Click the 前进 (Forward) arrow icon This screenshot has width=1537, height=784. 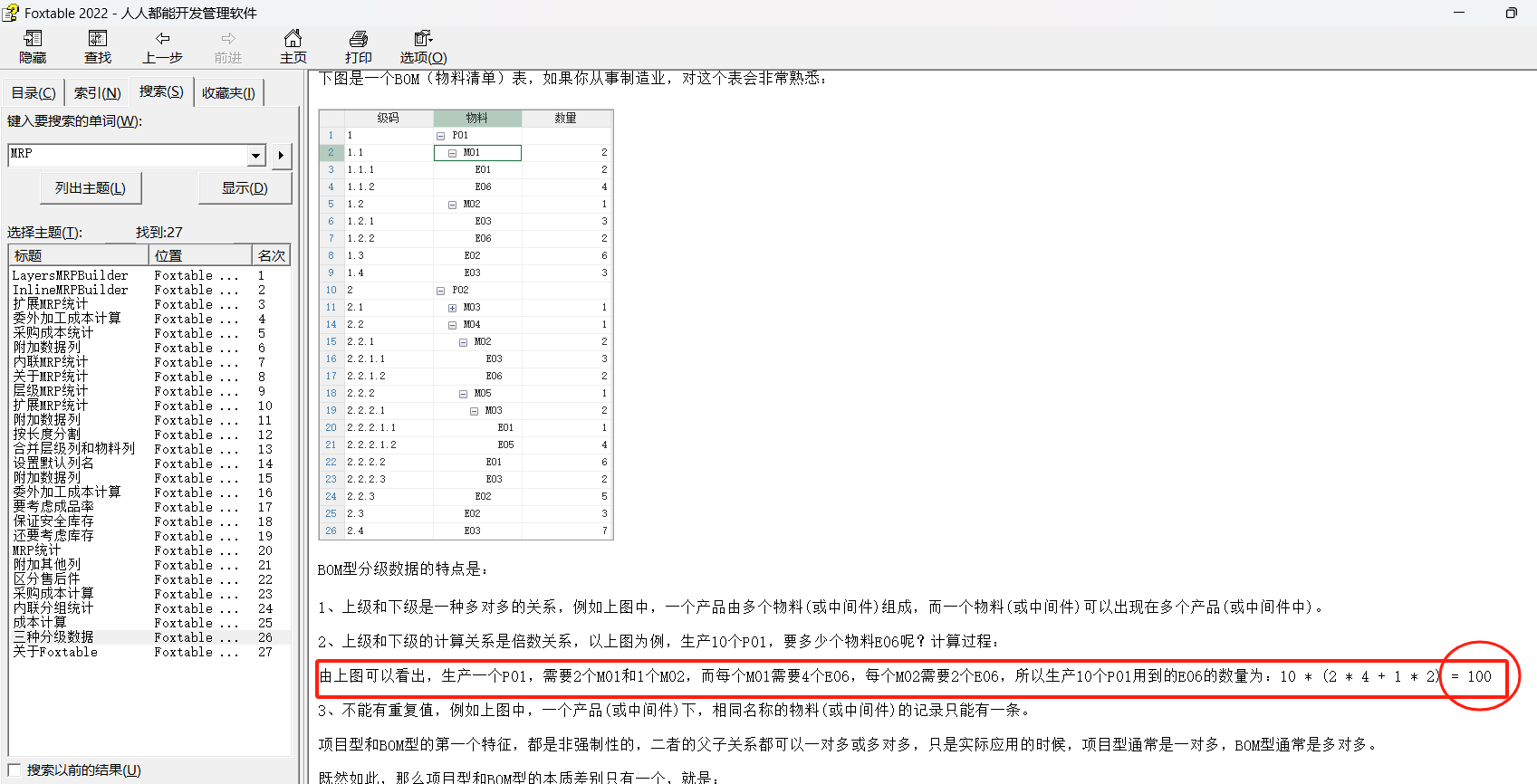tap(228, 38)
